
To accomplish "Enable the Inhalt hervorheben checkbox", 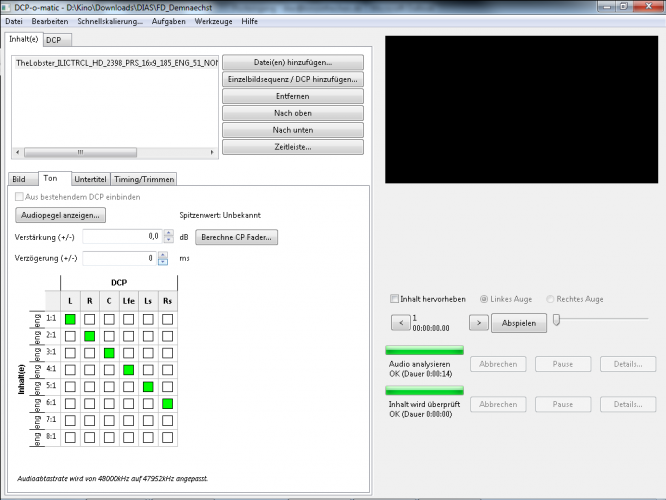I will (394, 299).
